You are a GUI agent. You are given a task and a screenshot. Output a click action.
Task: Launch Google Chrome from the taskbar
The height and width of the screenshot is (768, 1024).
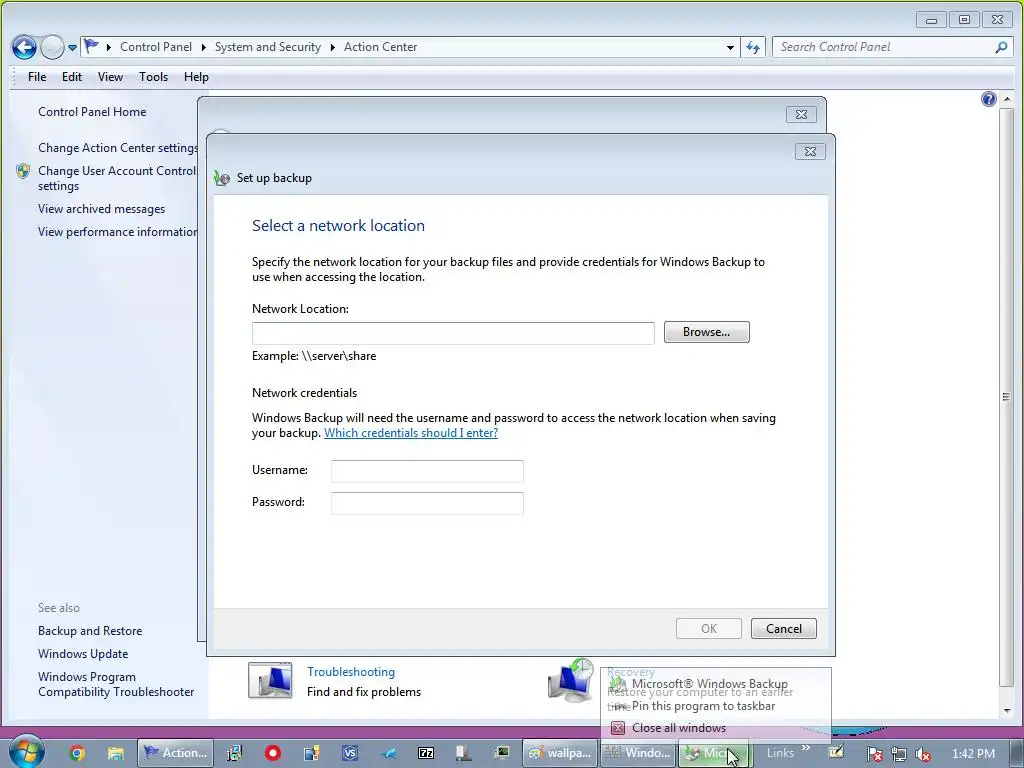[77, 754]
